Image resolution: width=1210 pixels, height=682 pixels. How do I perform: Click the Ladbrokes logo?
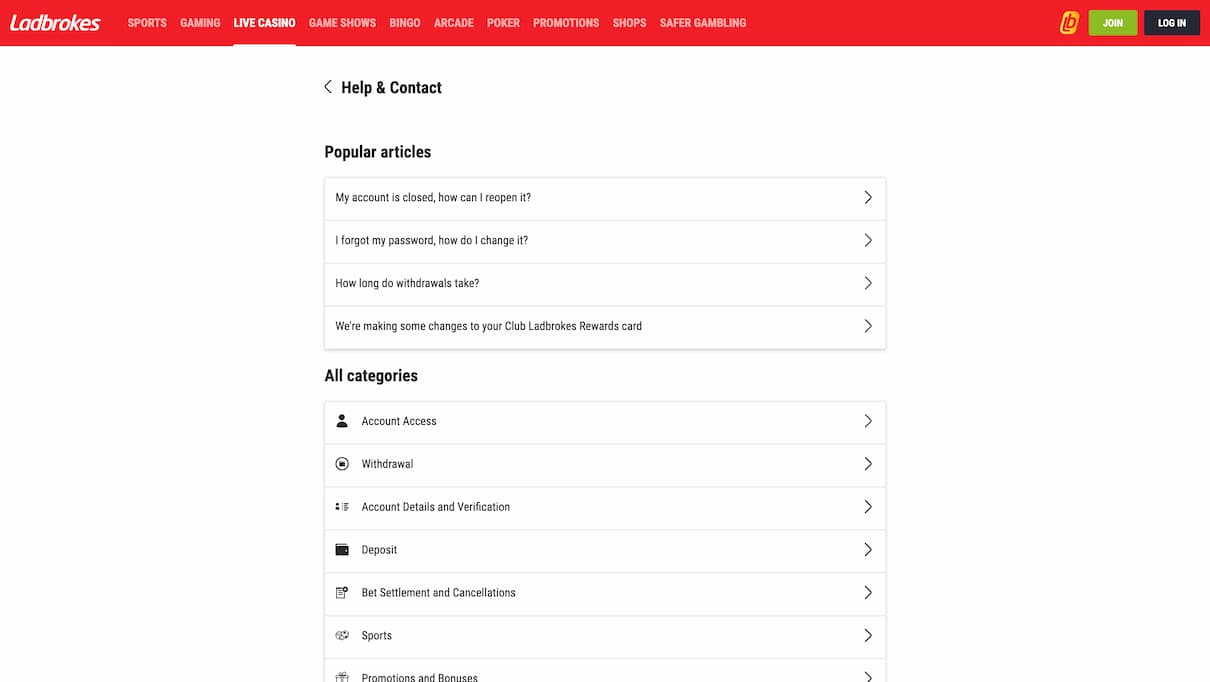click(55, 22)
